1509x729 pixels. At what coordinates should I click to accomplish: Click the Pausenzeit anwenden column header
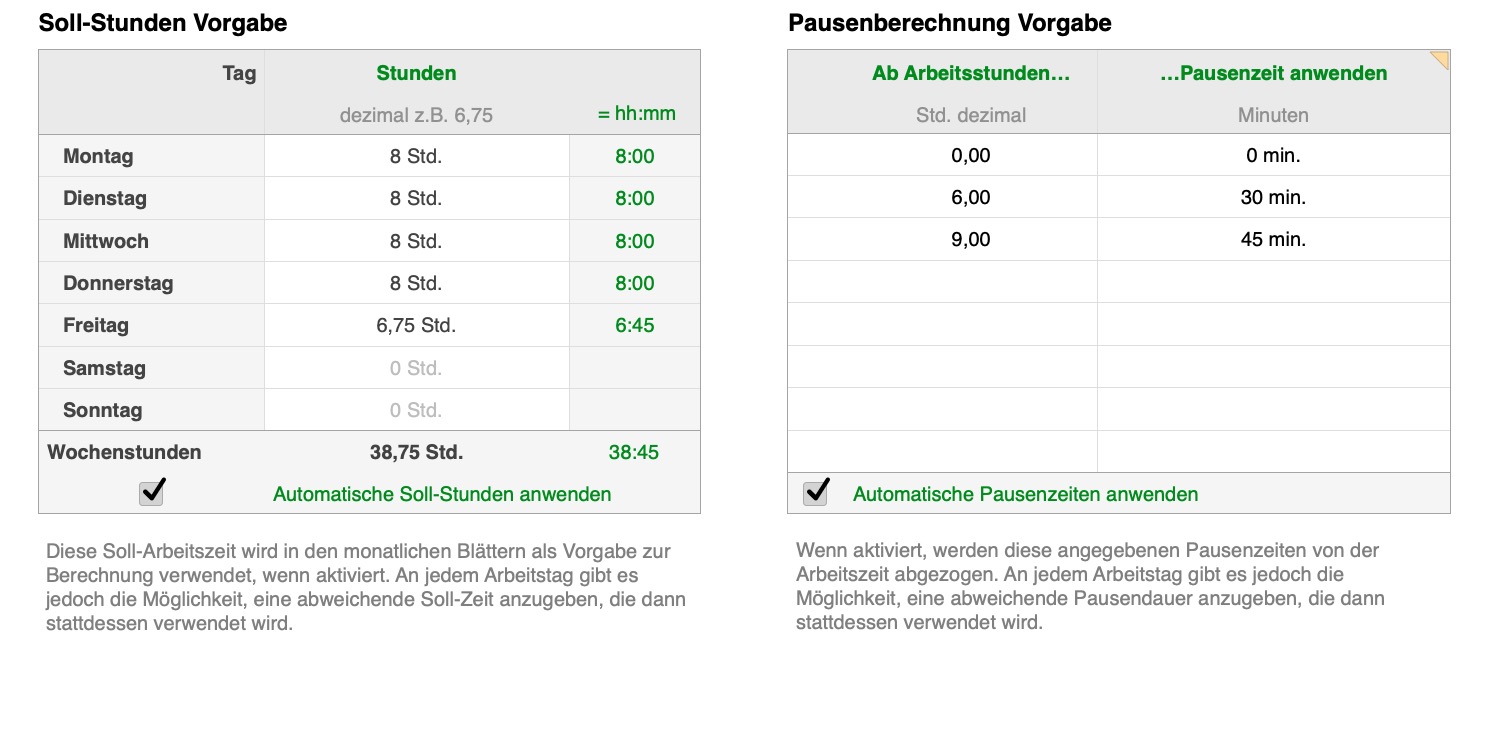[x=1273, y=73]
